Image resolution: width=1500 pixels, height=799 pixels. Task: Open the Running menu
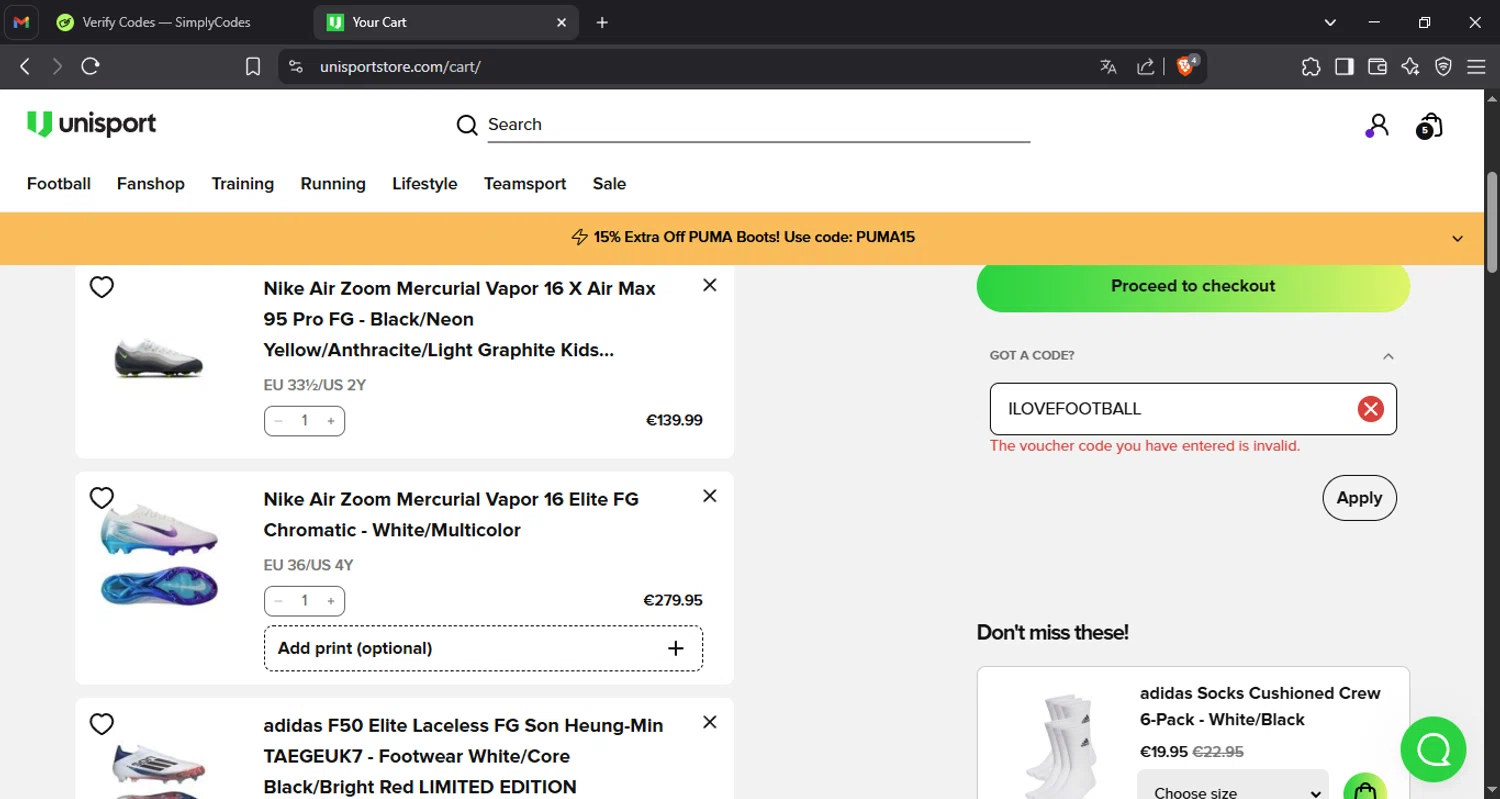coord(333,184)
